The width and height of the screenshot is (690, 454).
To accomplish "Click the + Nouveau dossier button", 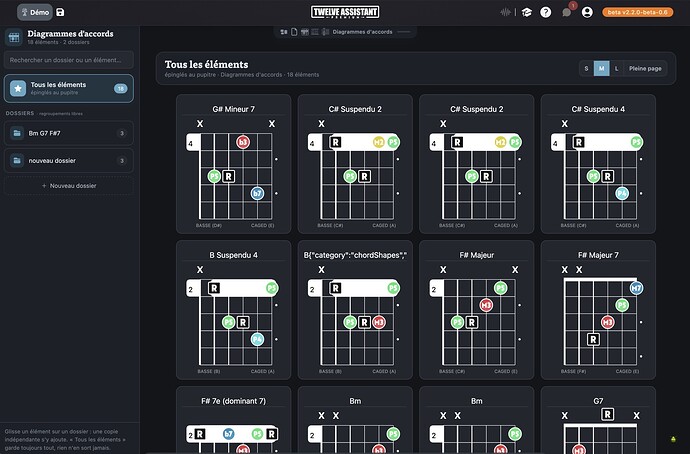I will pyautogui.click(x=69, y=186).
